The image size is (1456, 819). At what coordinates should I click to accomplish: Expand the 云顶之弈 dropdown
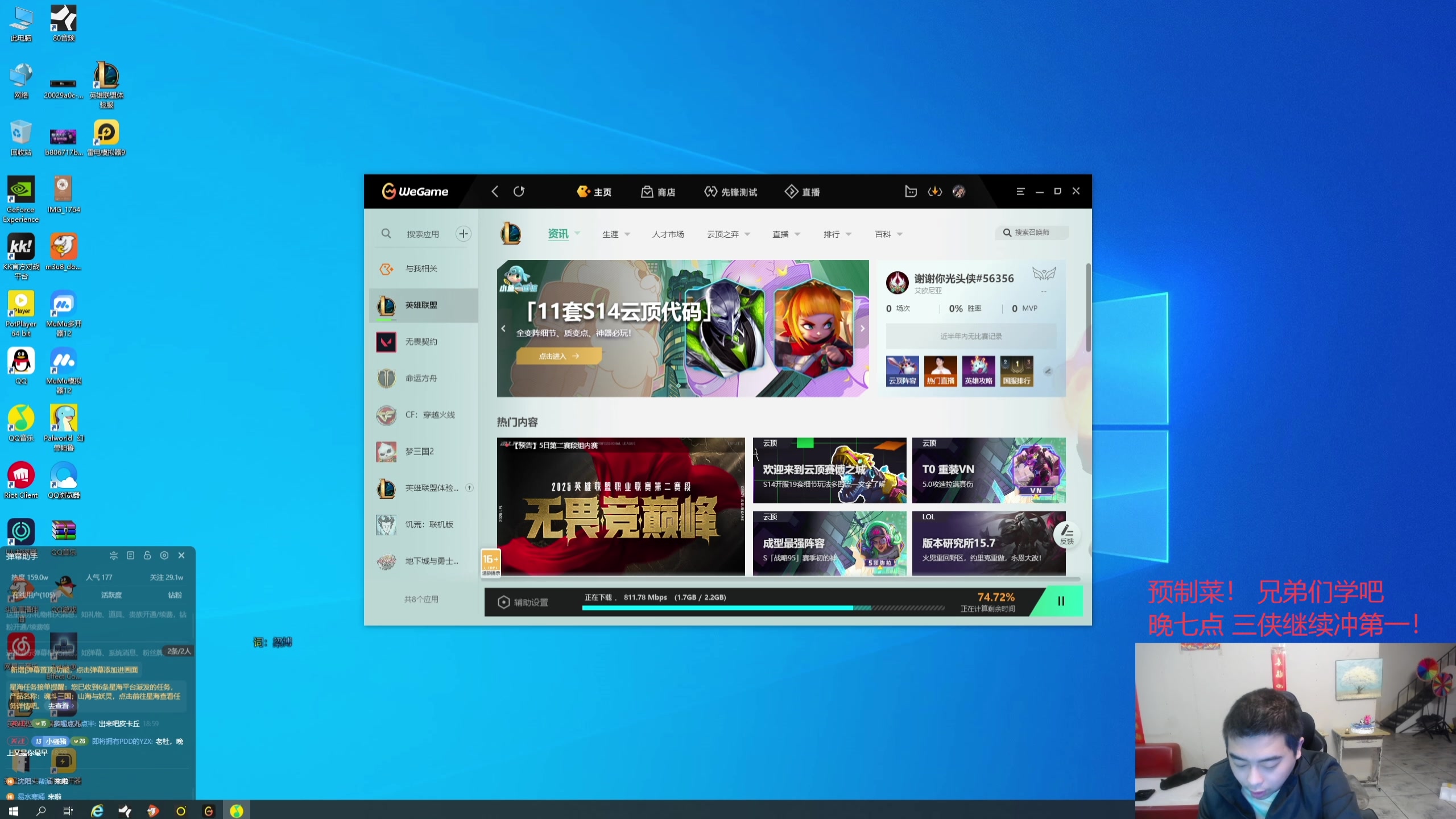coord(747,234)
